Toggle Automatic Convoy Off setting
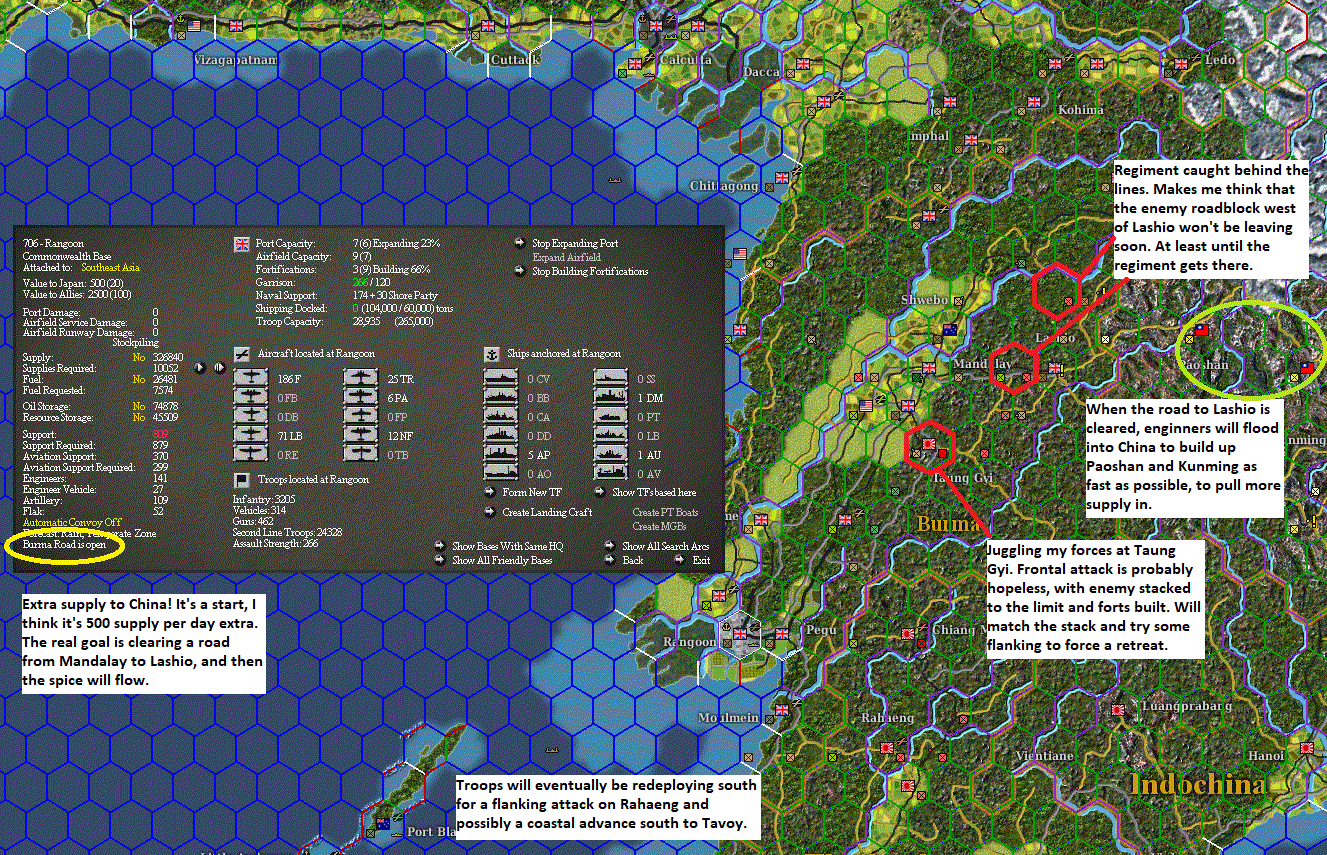1327x855 pixels. click(x=72, y=522)
